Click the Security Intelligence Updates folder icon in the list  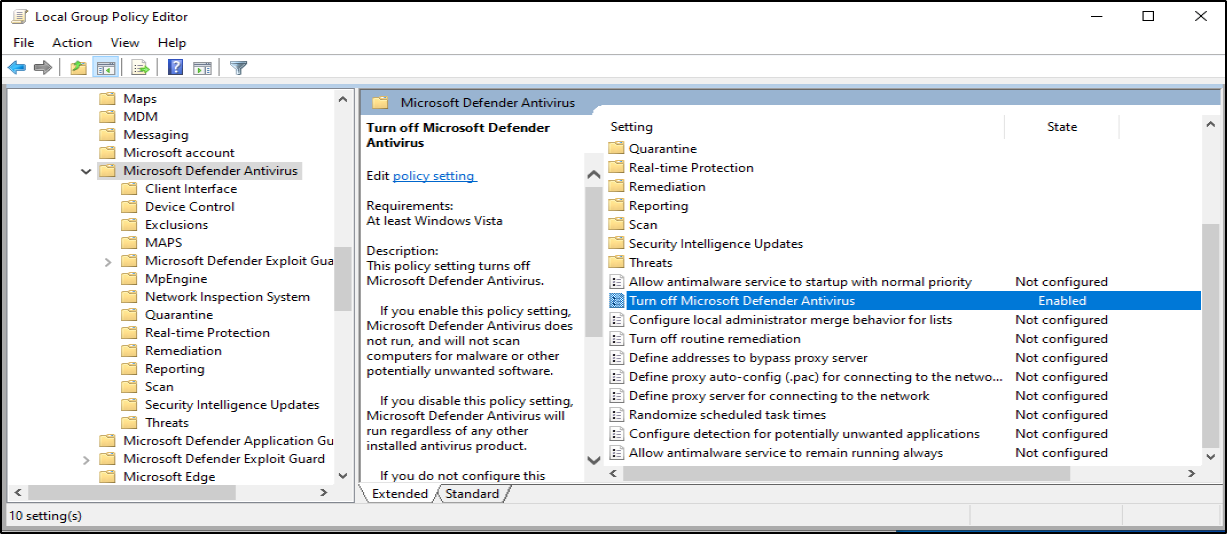617,244
